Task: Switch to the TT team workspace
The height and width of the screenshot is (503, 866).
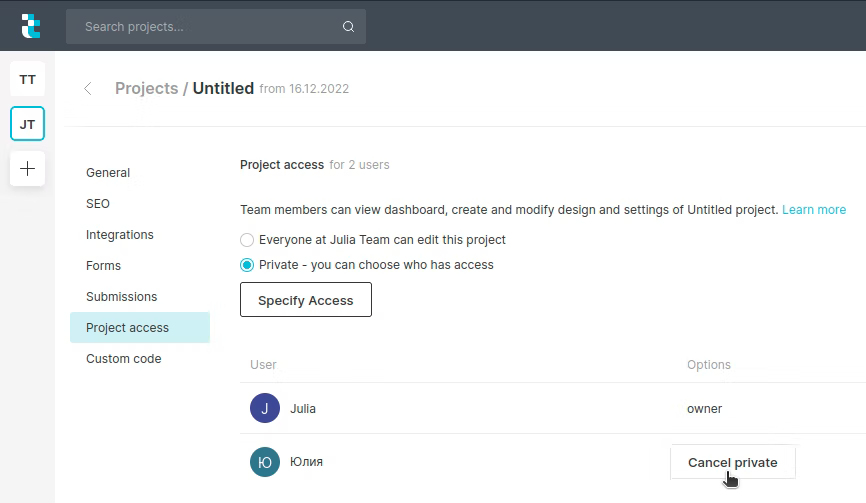Action: click(28, 79)
